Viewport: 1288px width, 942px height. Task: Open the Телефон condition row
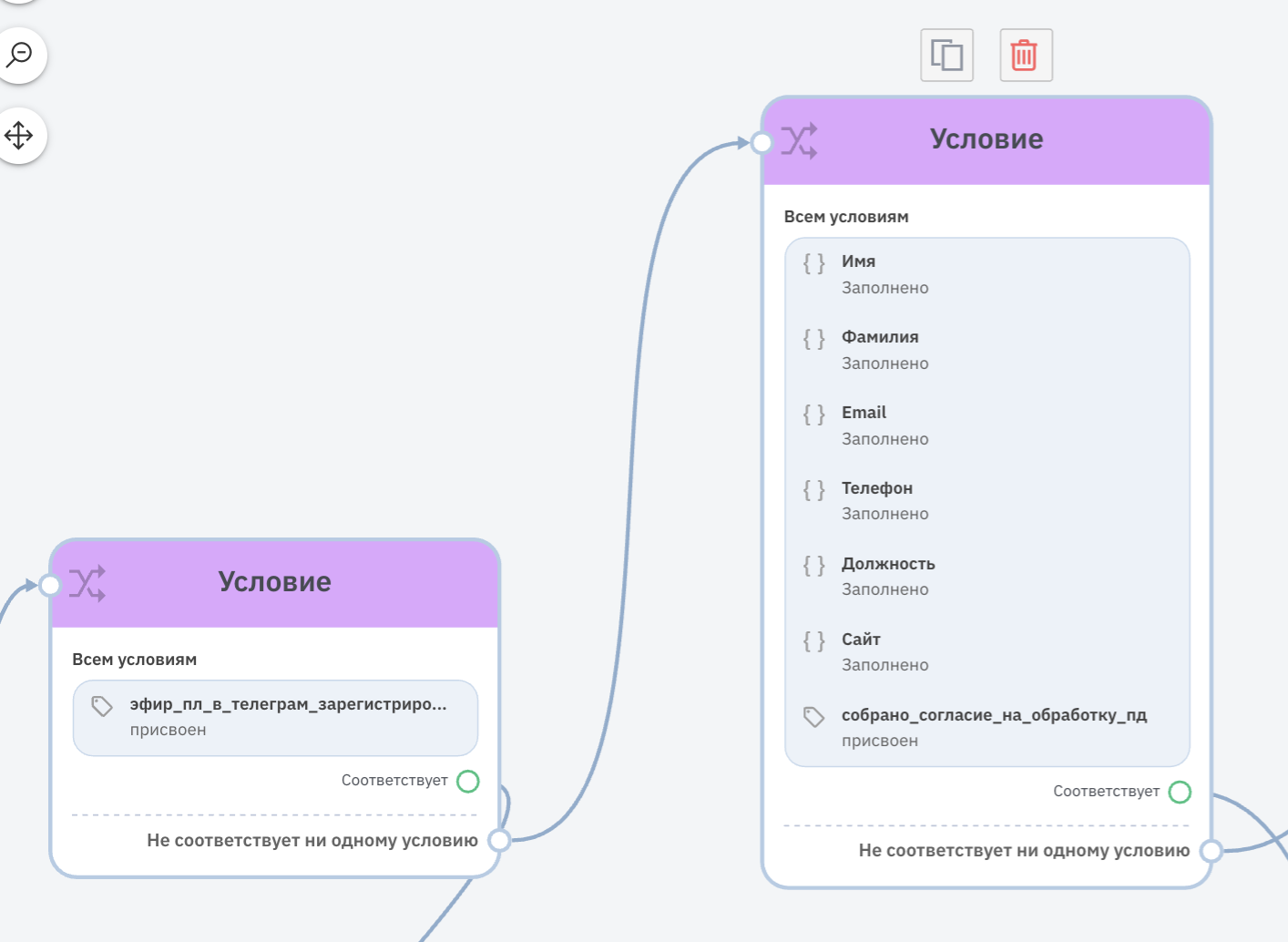point(987,501)
